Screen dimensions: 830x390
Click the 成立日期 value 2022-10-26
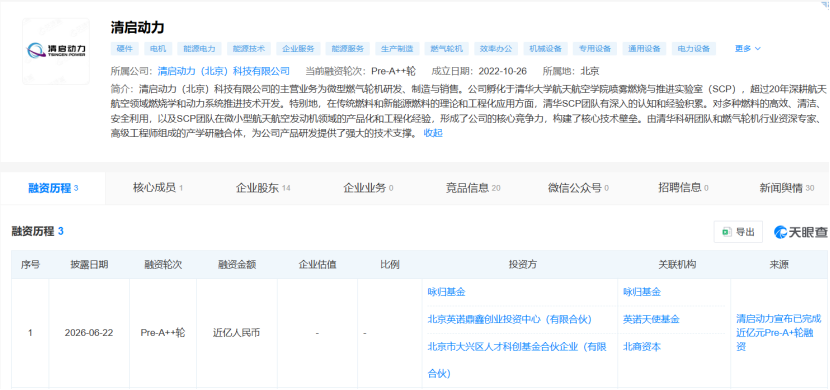503,71
